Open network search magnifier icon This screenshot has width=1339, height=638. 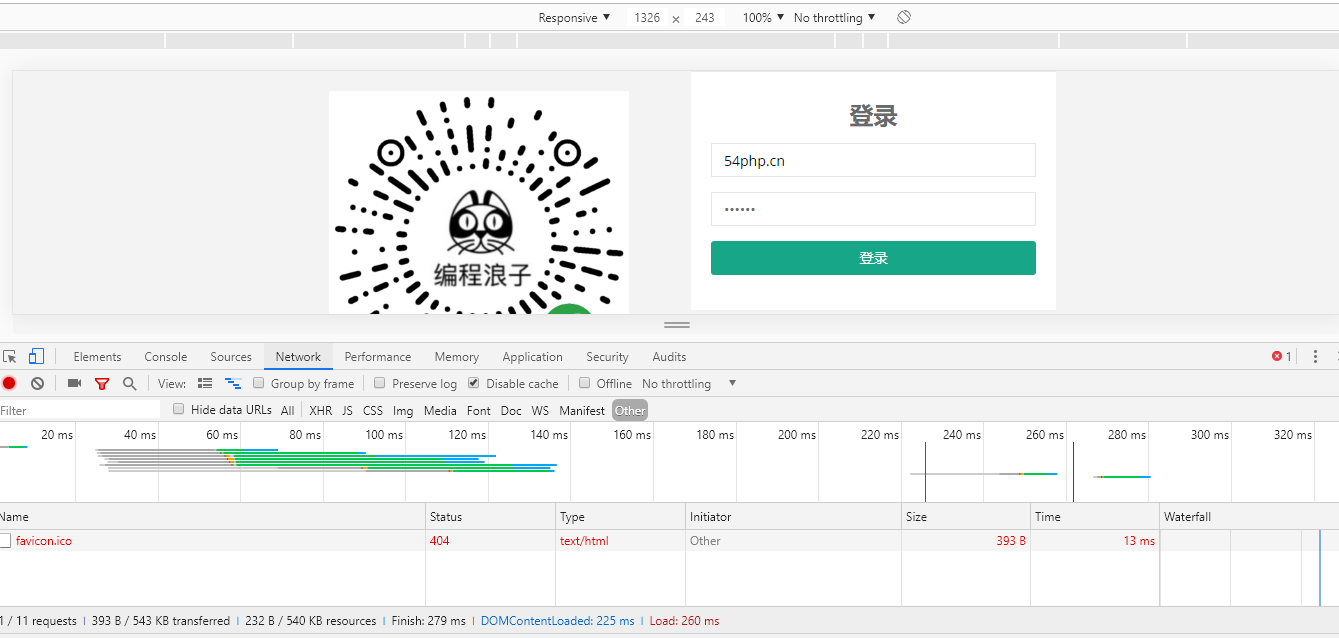129,383
